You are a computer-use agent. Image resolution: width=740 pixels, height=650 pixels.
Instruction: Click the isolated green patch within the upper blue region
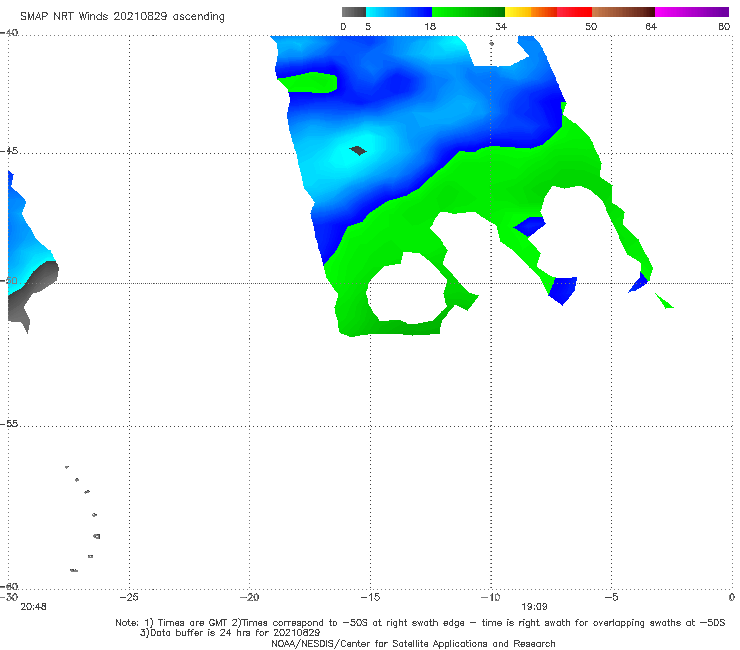point(308,82)
